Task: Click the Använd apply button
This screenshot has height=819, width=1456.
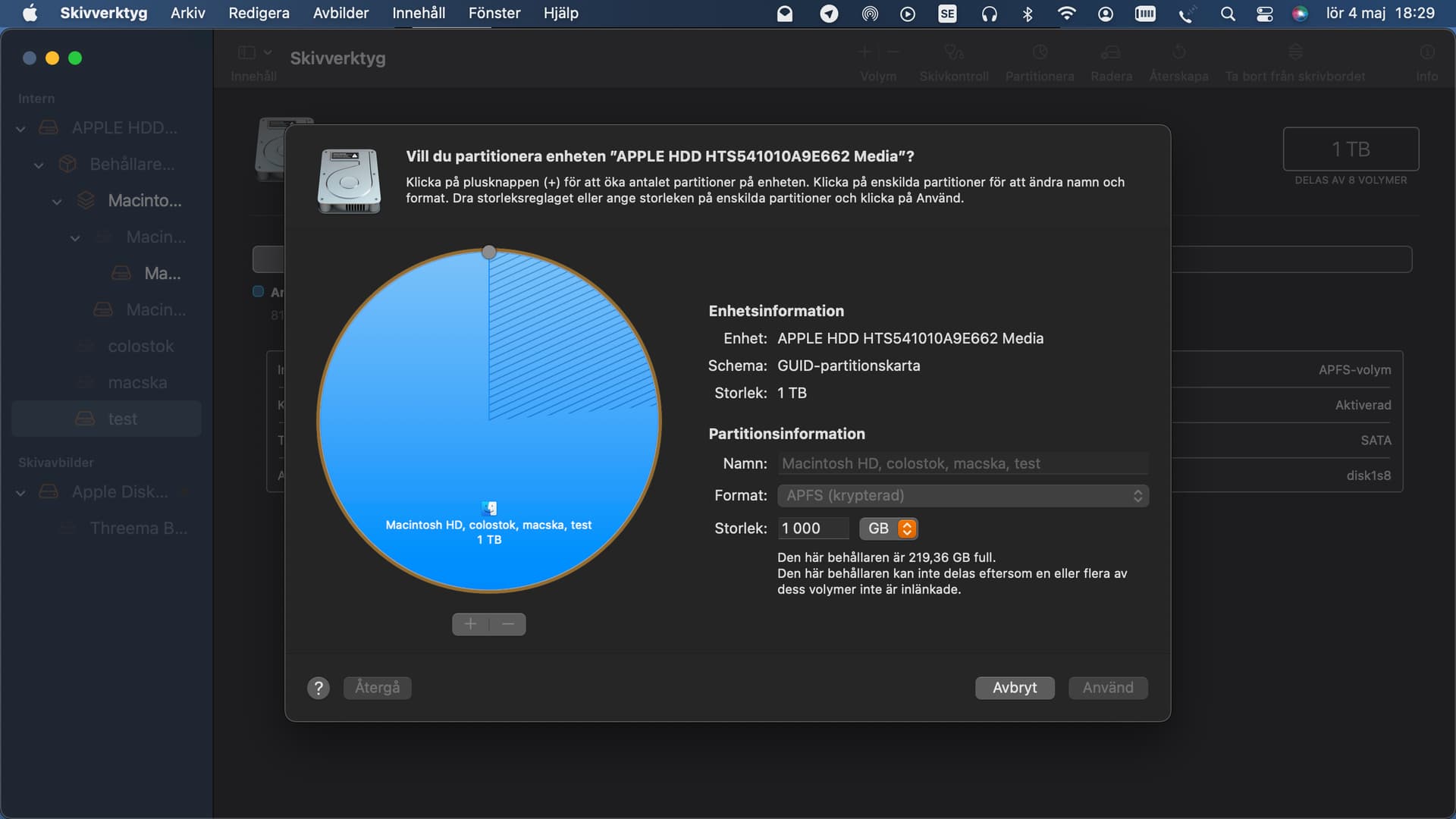Action: (1108, 688)
